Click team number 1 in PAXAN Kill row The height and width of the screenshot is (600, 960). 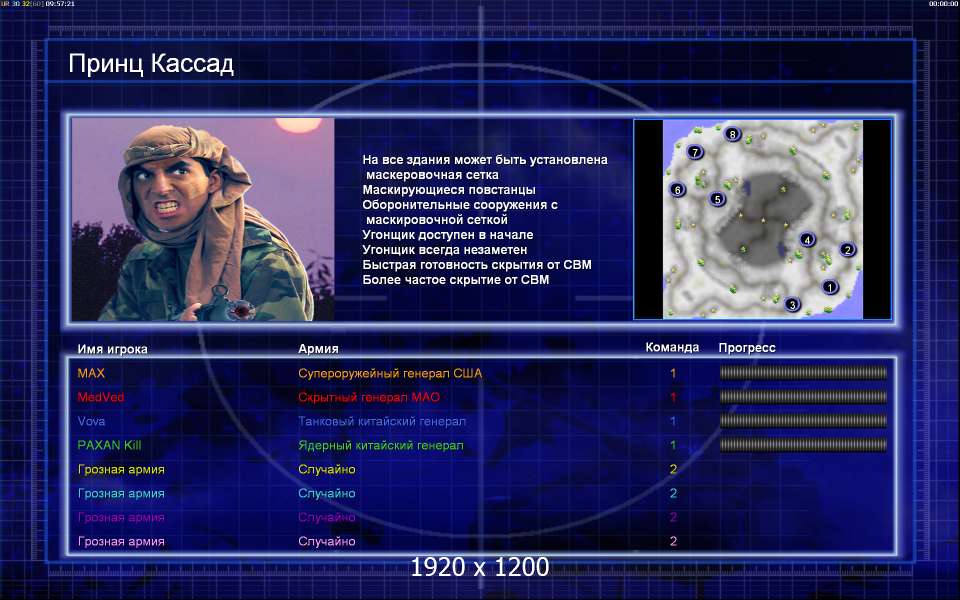[673, 445]
